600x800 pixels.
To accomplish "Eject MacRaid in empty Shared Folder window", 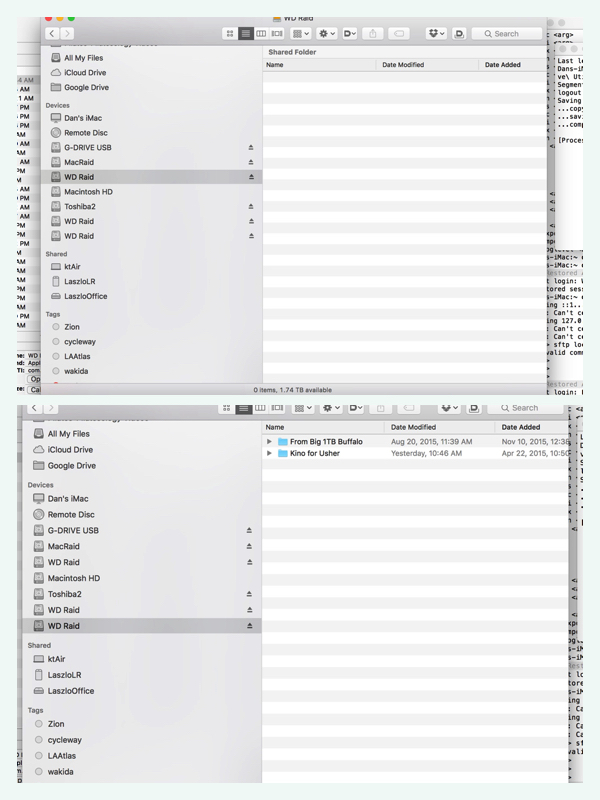I will pos(251,162).
